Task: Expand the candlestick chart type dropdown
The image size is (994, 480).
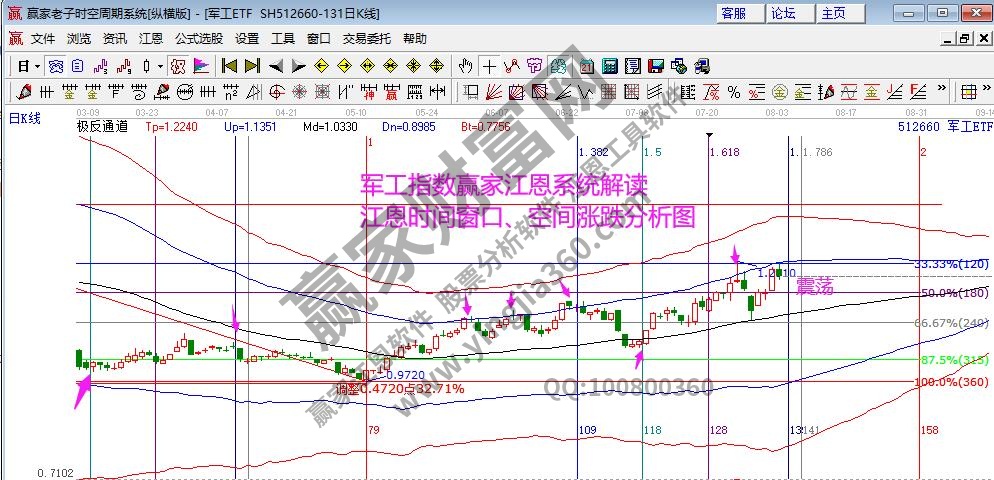Action: click(x=160, y=66)
